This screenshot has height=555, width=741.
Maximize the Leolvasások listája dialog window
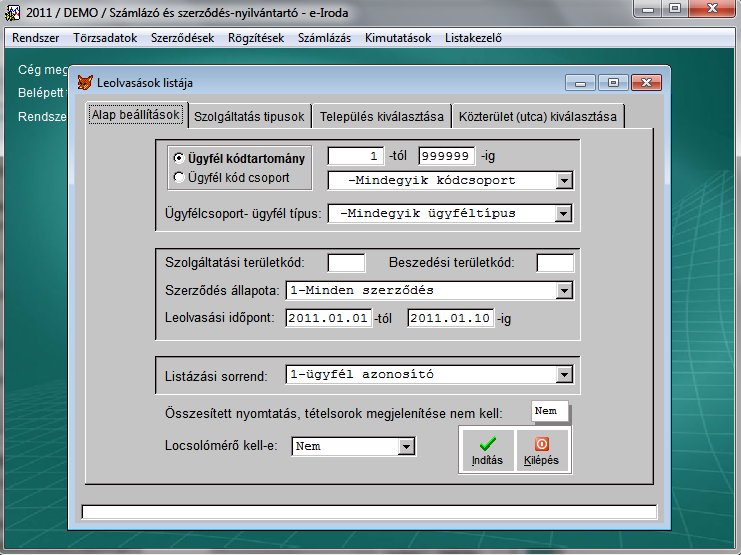click(613, 82)
